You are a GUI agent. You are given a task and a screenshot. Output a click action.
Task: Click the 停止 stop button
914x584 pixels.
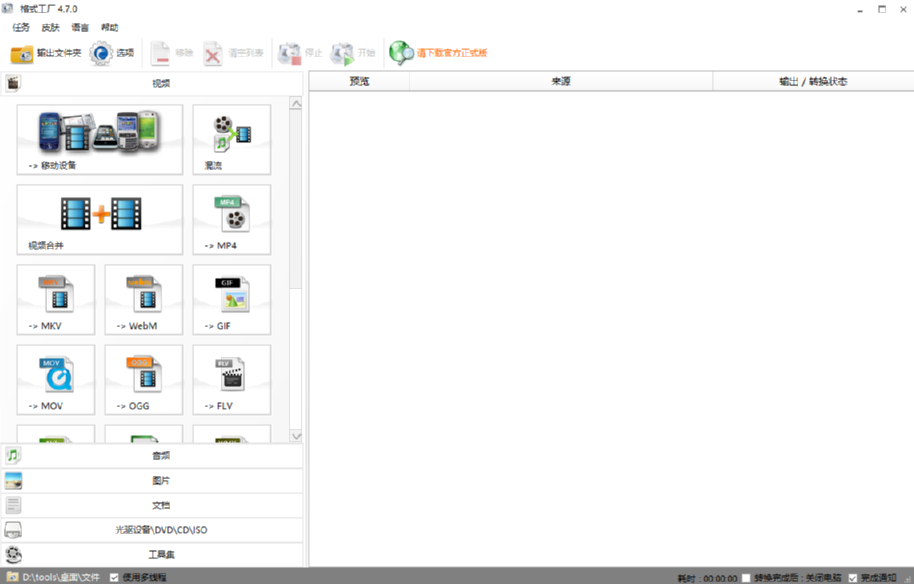[x=300, y=53]
